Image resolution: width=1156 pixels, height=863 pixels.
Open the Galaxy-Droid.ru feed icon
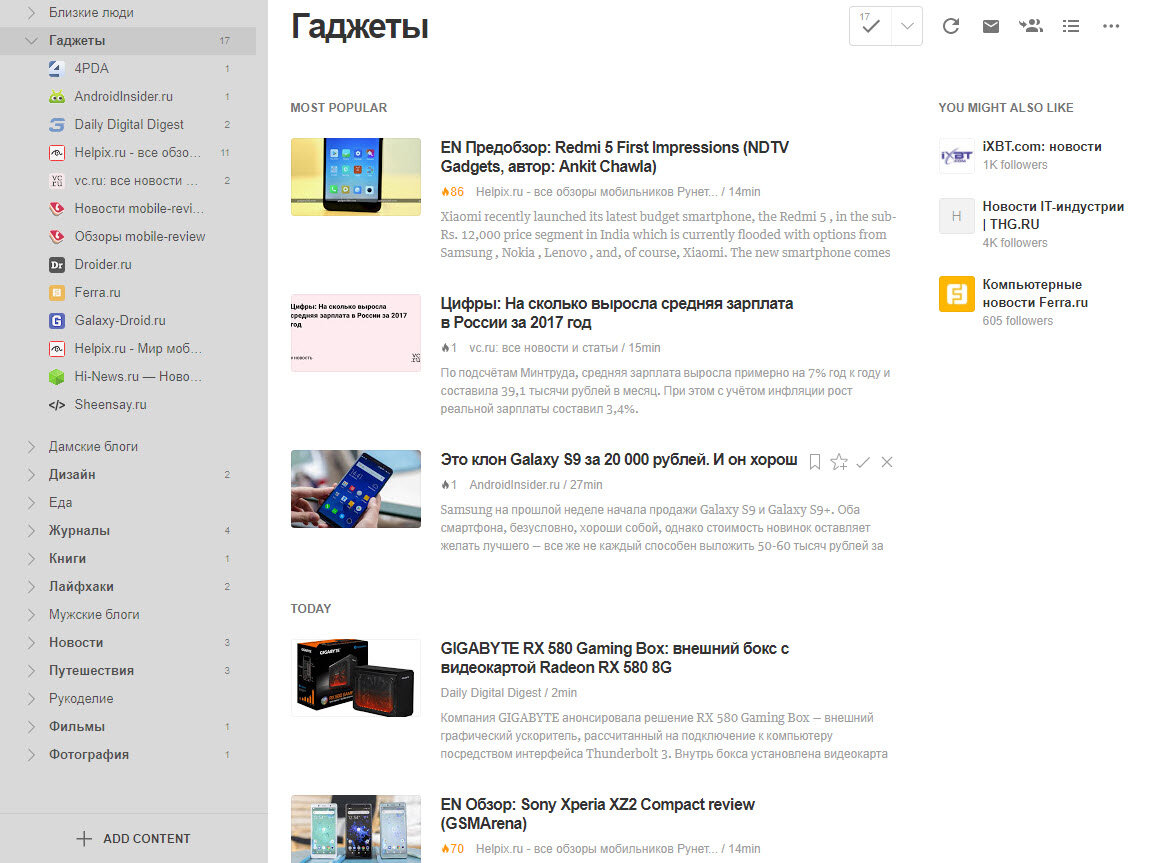click(57, 321)
